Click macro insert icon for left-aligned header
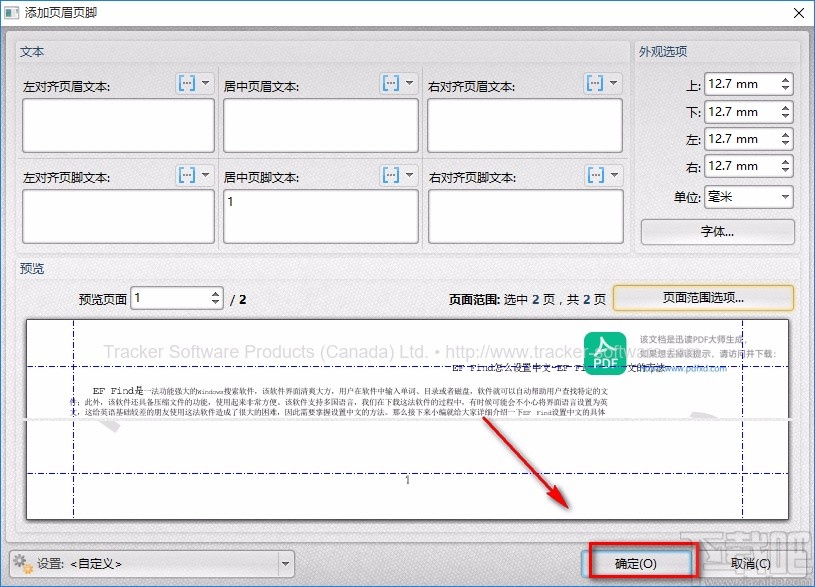815x587 pixels. coord(187,83)
